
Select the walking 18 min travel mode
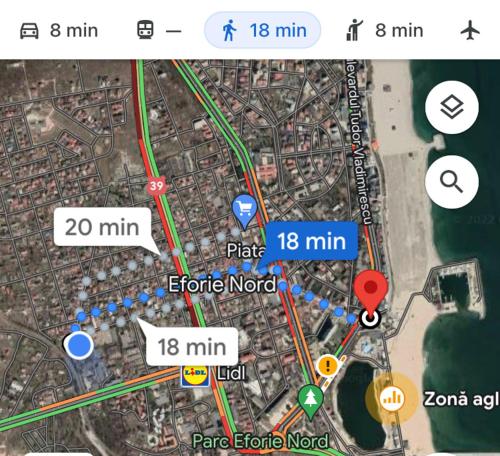[x=262, y=30]
